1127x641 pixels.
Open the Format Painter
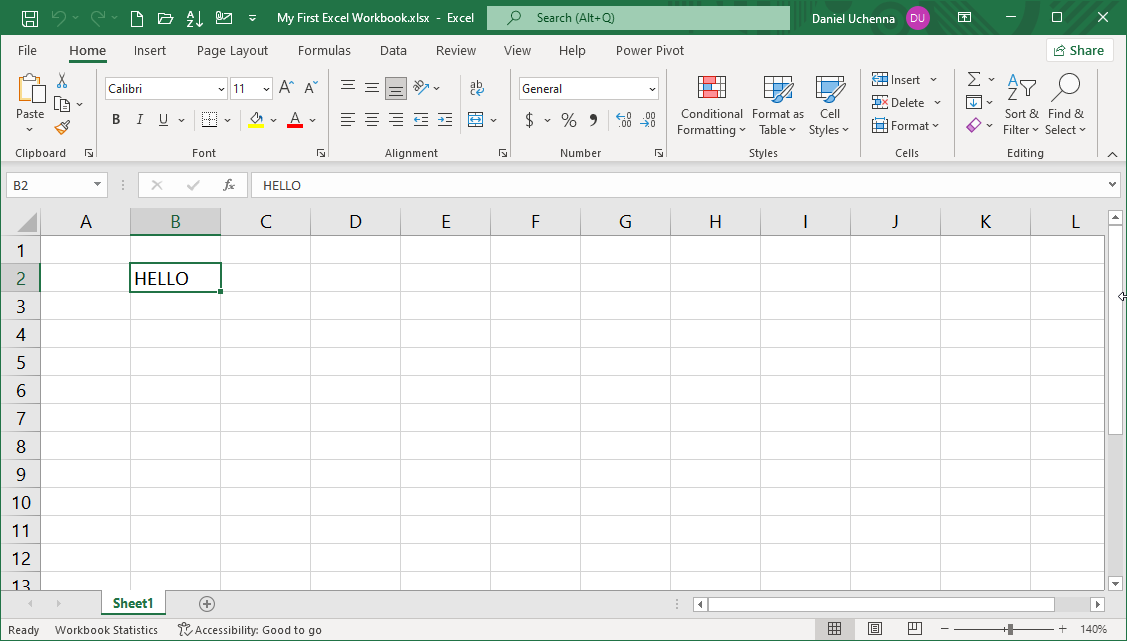(60, 126)
